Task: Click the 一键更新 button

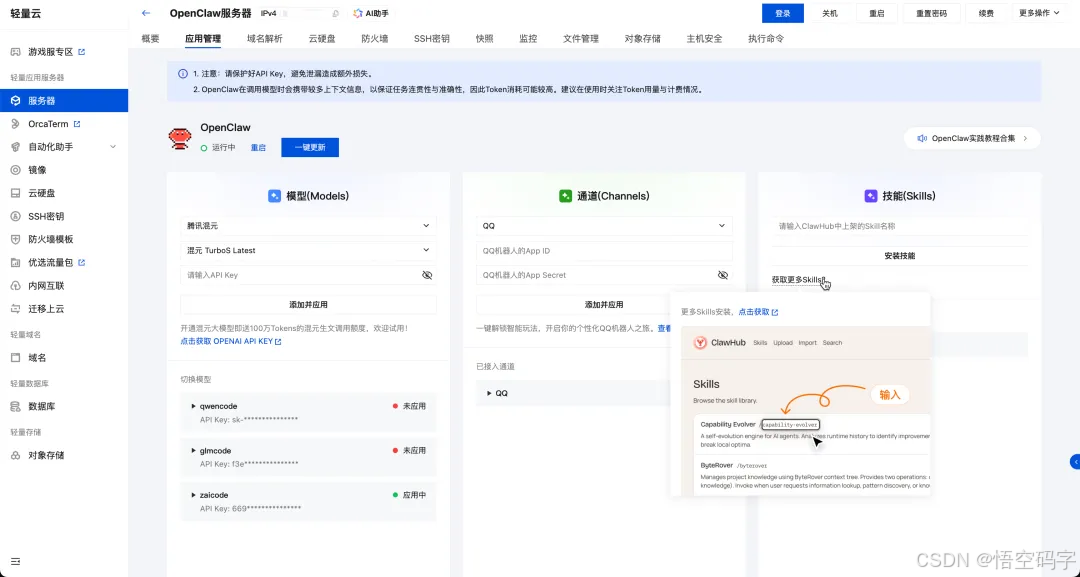Action: pyautogui.click(x=310, y=147)
